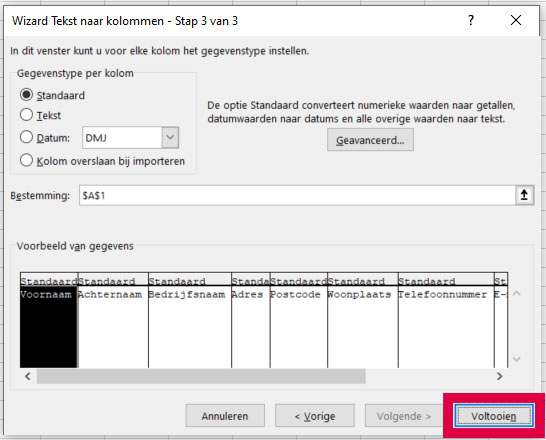The width and height of the screenshot is (546, 440).
Task: Click the preview vertical scroll up arrow
Action: (517, 293)
